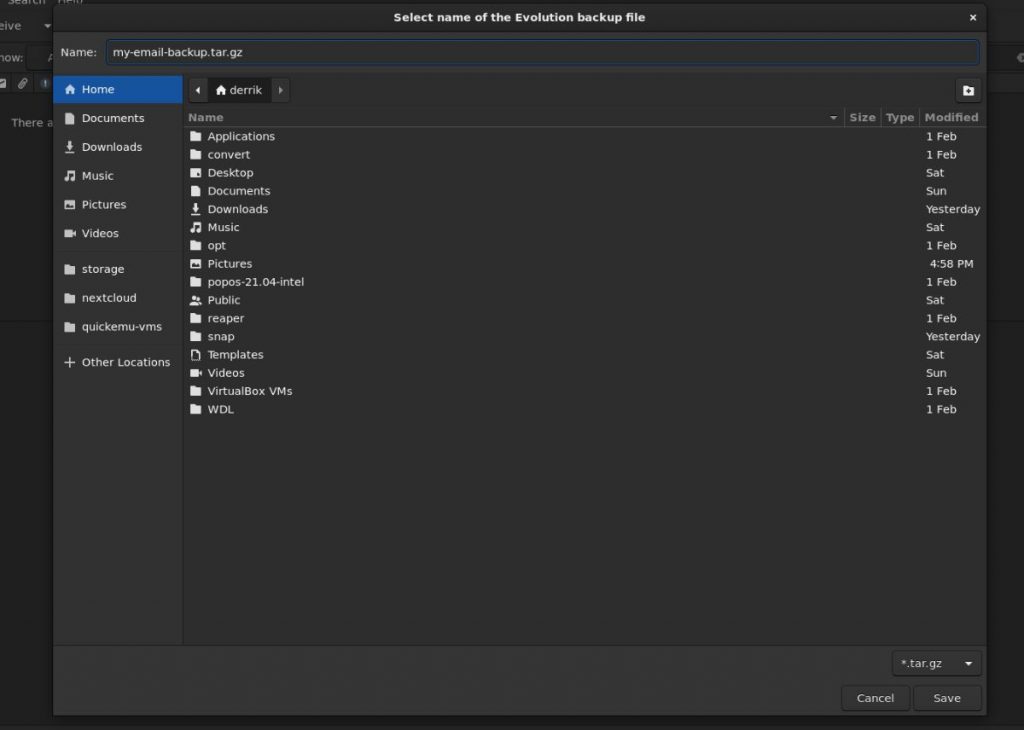Click the Modified column header
The height and width of the screenshot is (730, 1024).
coord(950,117)
